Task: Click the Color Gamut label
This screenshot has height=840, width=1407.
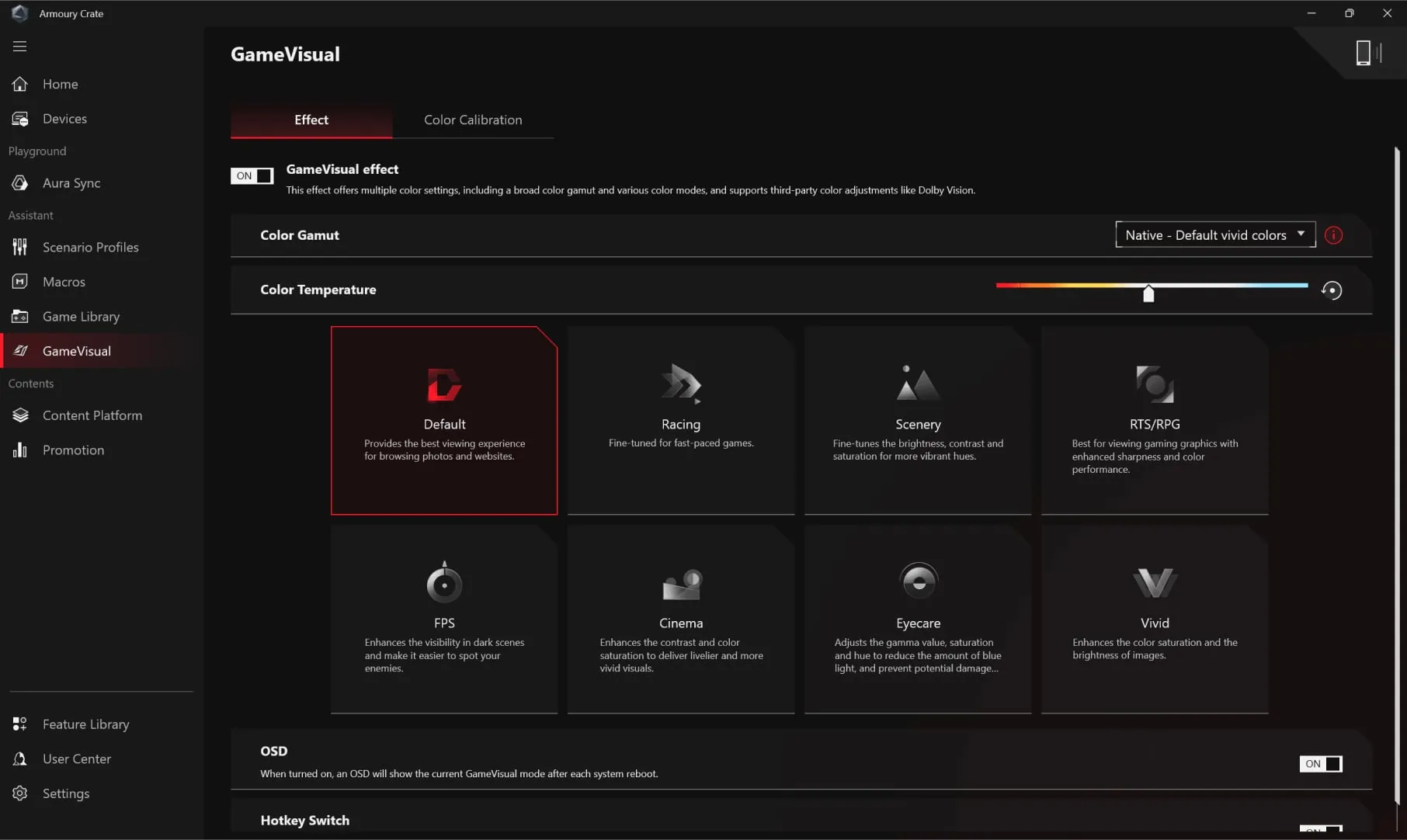Action: [x=299, y=235]
